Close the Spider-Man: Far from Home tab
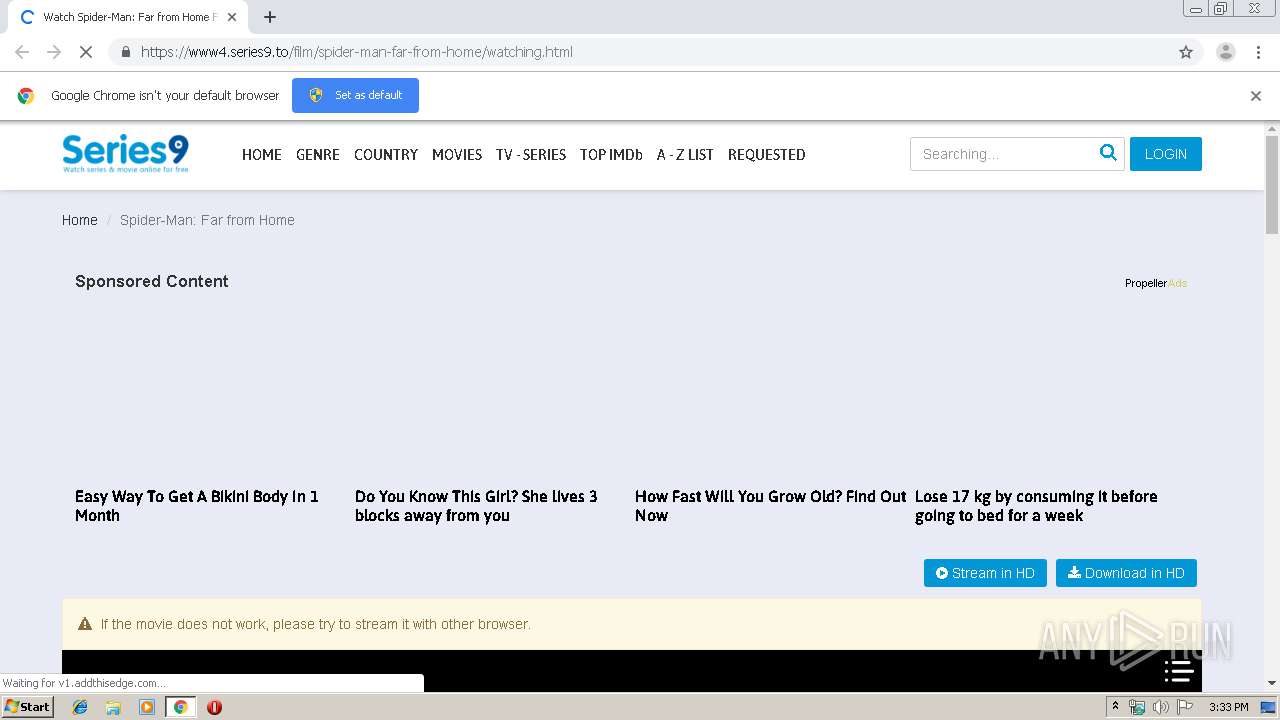Image resolution: width=1280 pixels, height=720 pixels. [233, 17]
